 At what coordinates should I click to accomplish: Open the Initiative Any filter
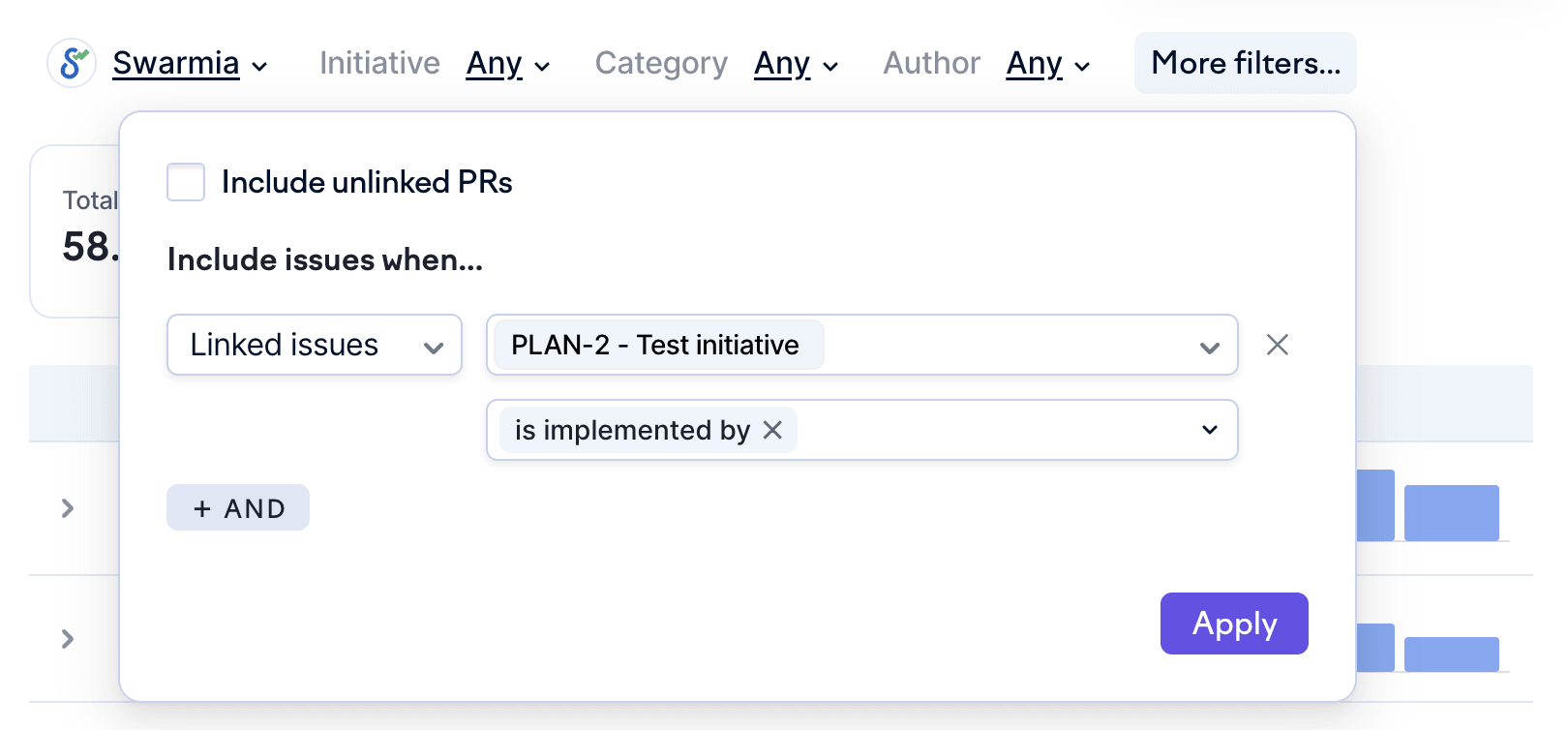pos(507,64)
